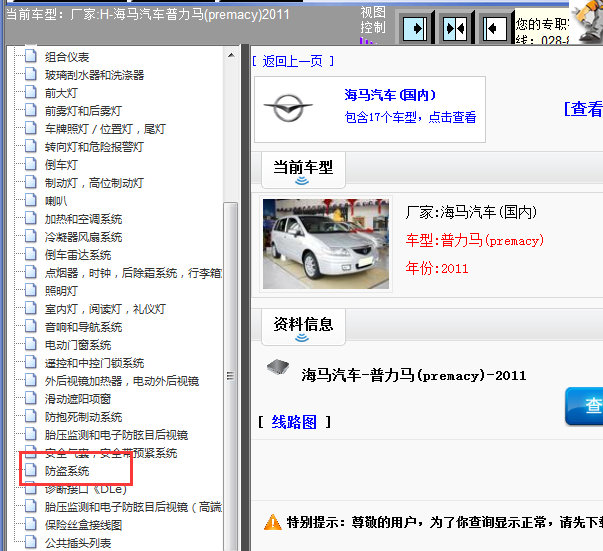
Task: Click 包含17个车型，点击查看 link
Action: coord(410,117)
